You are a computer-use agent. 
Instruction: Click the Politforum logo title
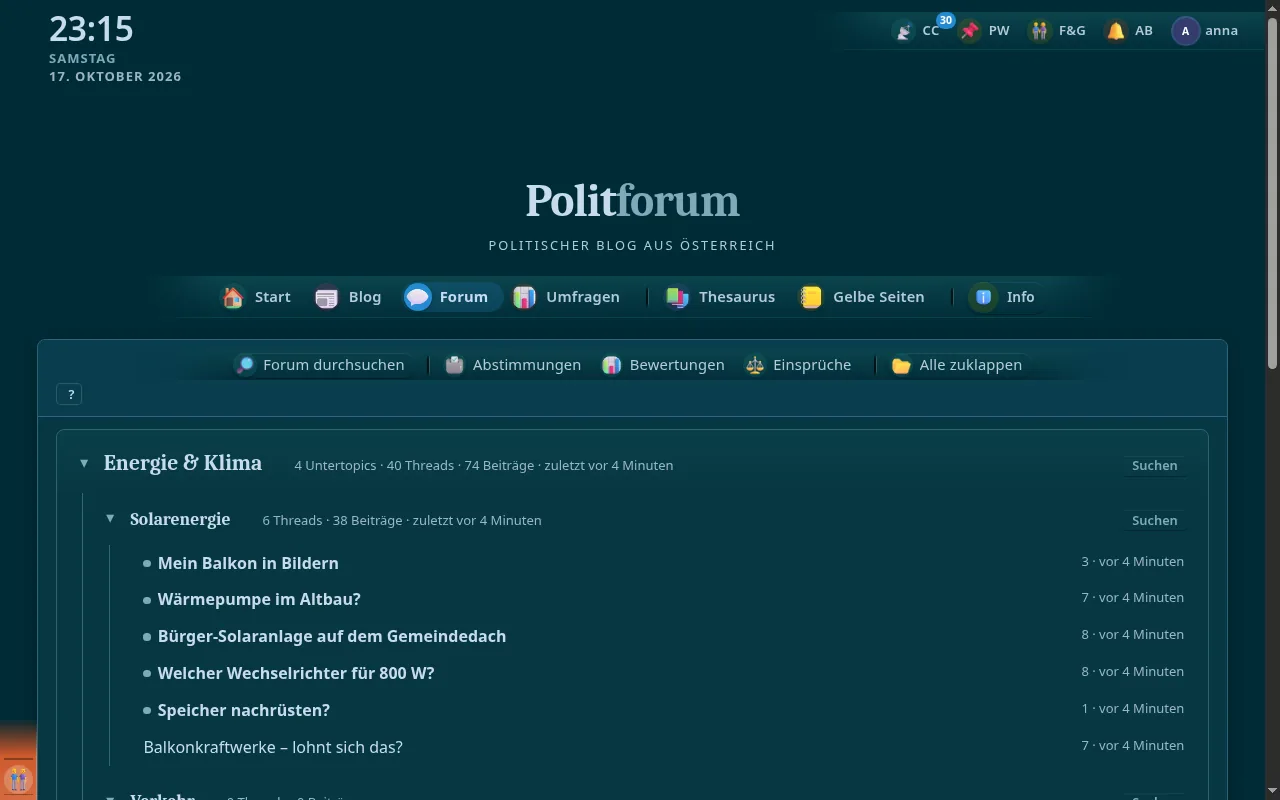(x=632, y=201)
